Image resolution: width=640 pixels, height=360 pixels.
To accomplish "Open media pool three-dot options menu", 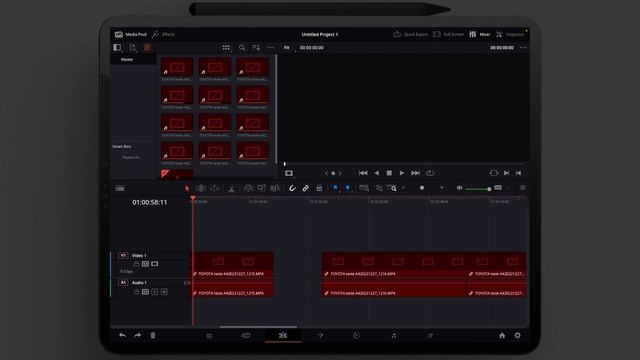I will (x=271, y=48).
